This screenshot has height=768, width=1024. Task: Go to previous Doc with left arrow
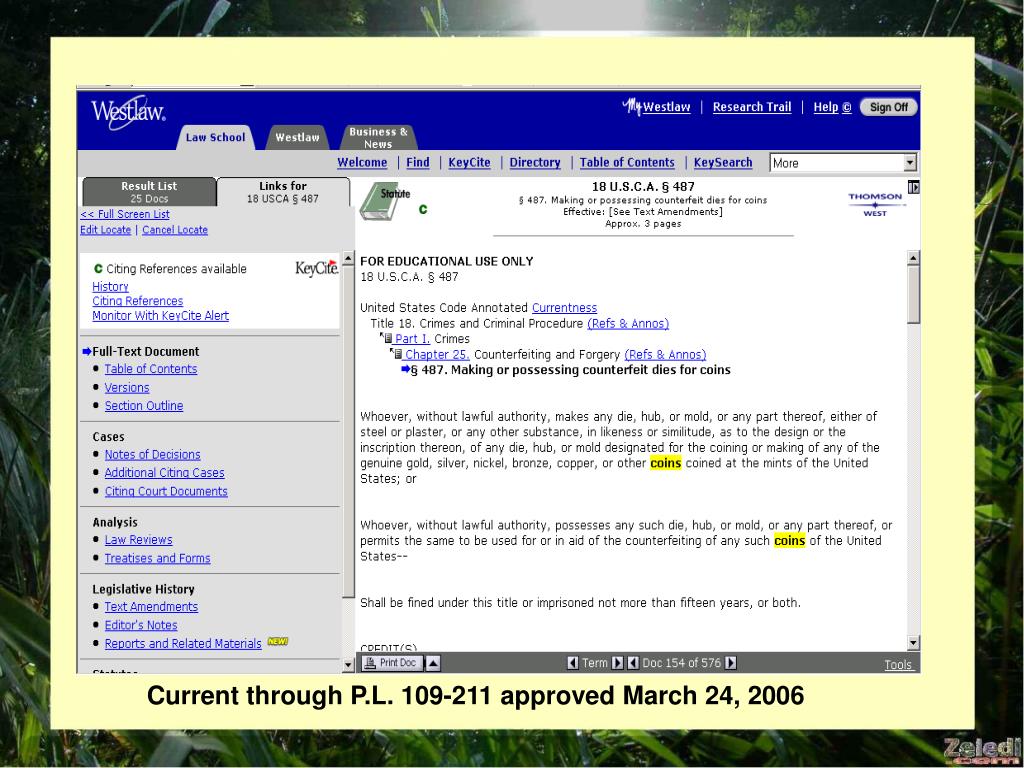click(x=633, y=663)
